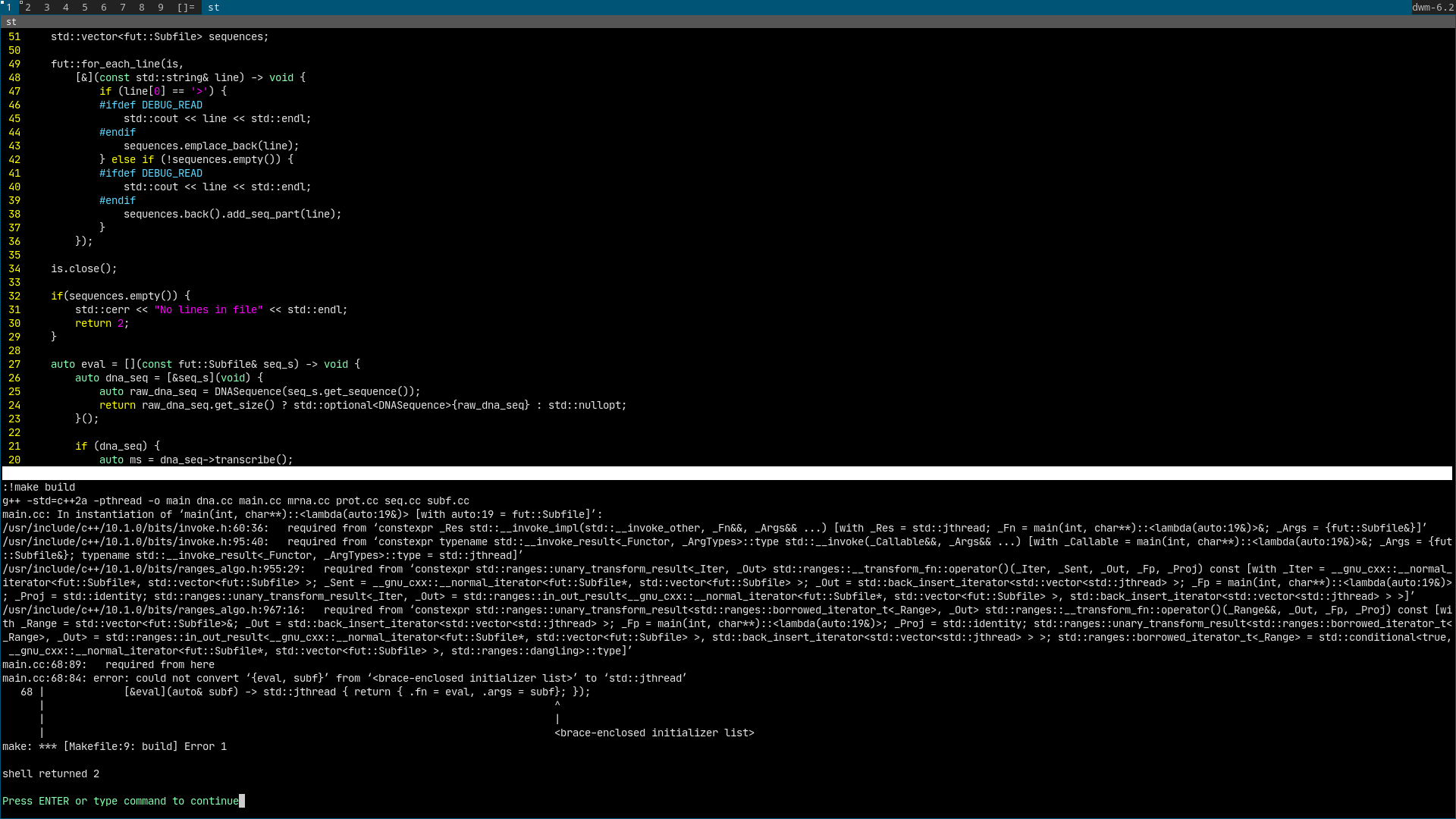Click the Press ENTER prompt text
This screenshot has width=1456, height=819.
[120, 801]
